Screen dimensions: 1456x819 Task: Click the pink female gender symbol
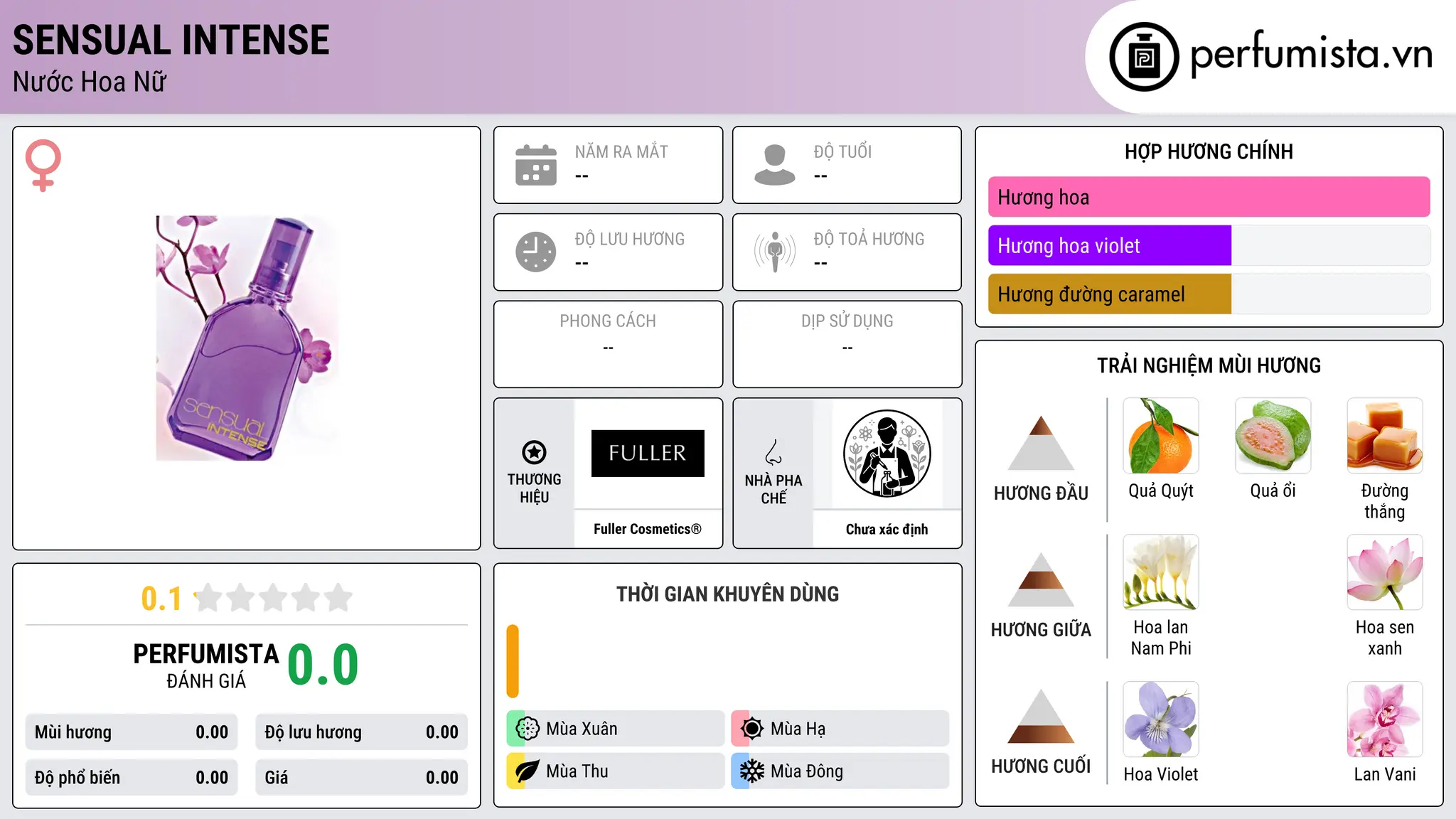tap(43, 165)
